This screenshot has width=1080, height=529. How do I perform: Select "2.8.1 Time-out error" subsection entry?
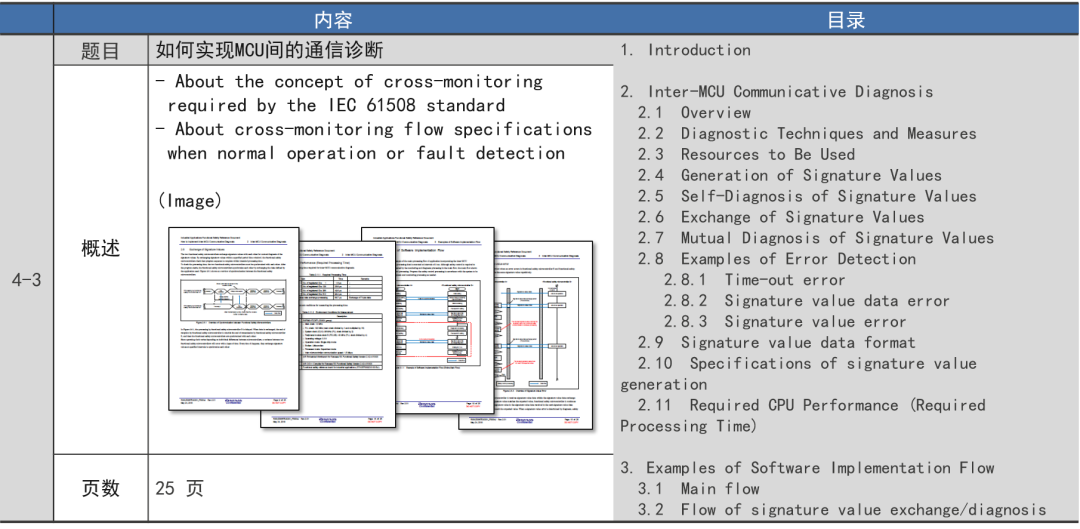(x=754, y=280)
